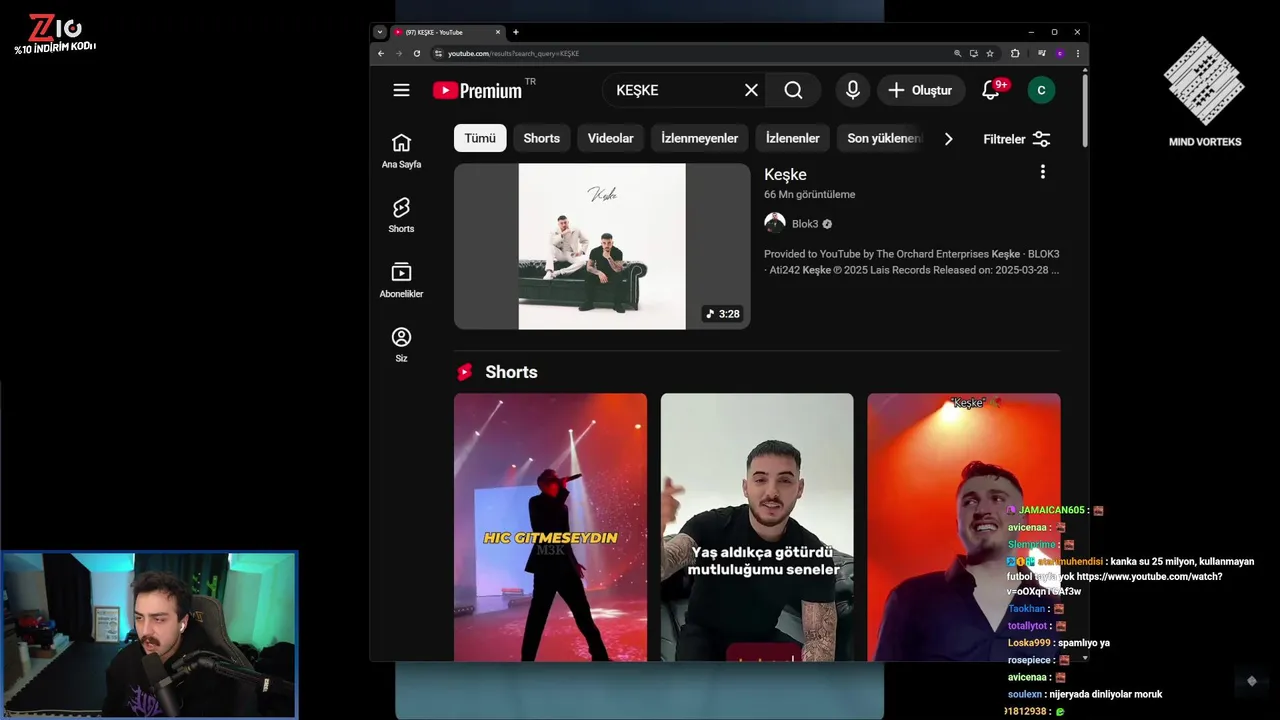Open the Filtreler filter options

coord(1017,139)
